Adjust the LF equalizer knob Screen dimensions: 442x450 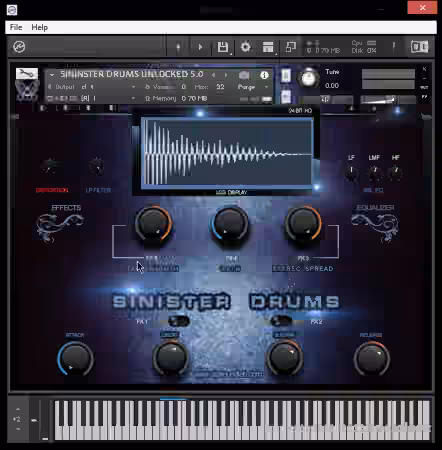[x=351, y=172]
